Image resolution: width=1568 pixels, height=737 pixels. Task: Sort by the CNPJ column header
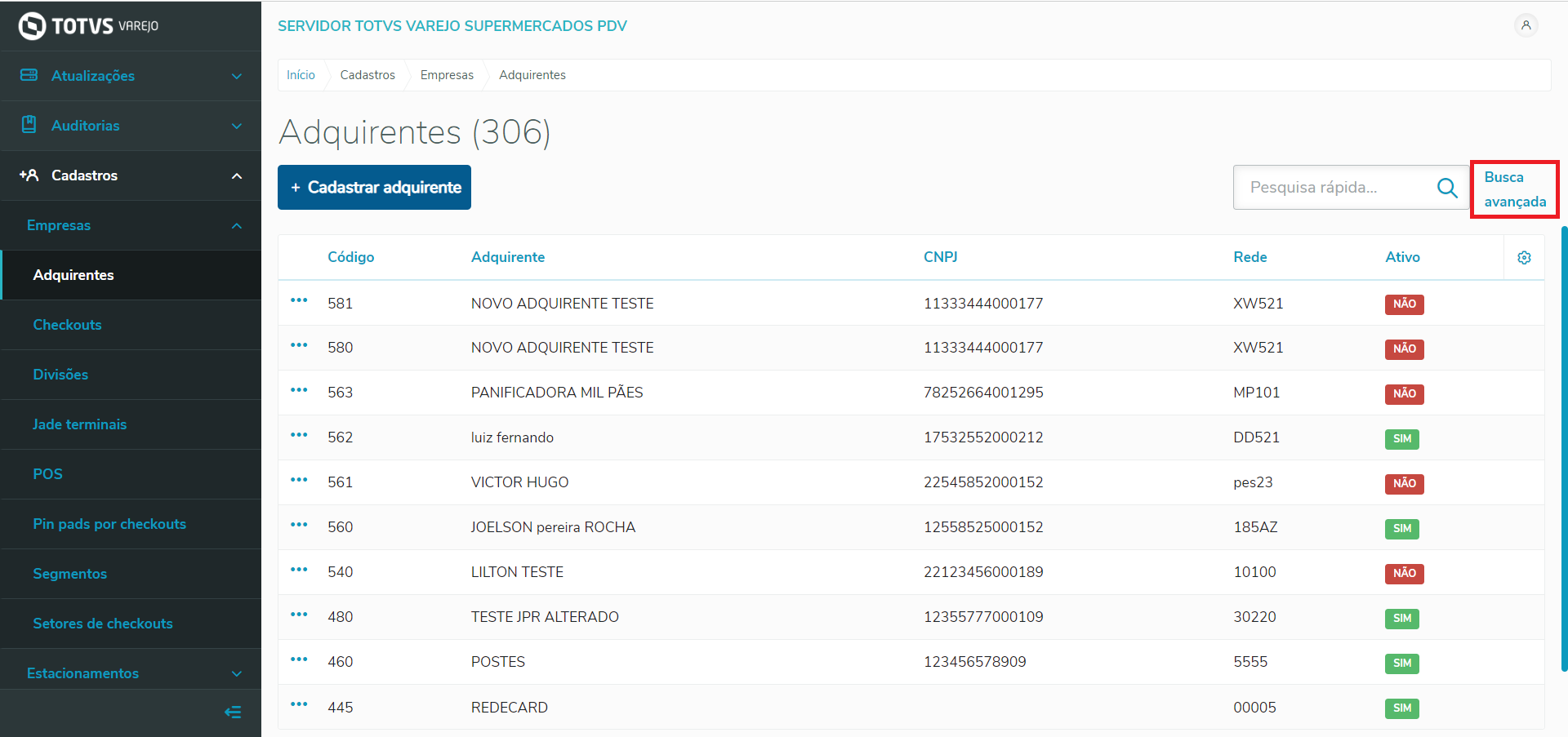(941, 257)
